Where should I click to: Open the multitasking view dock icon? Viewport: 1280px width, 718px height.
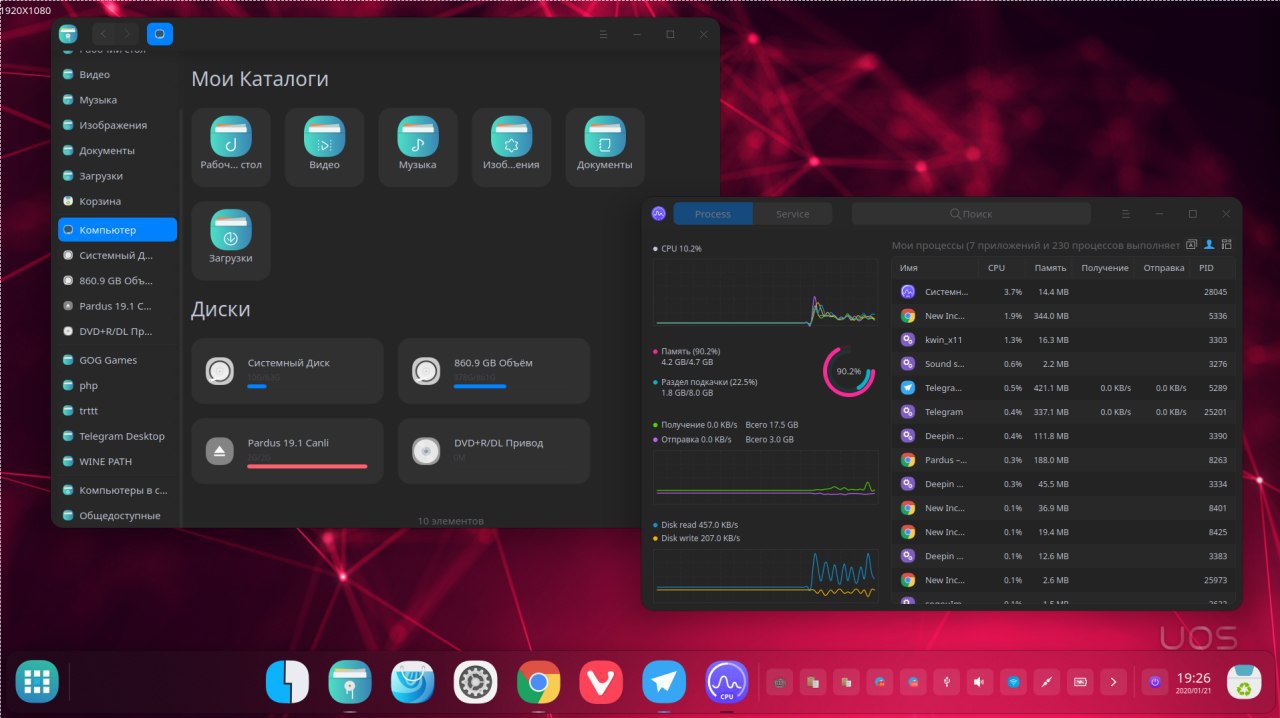click(x=287, y=682)
